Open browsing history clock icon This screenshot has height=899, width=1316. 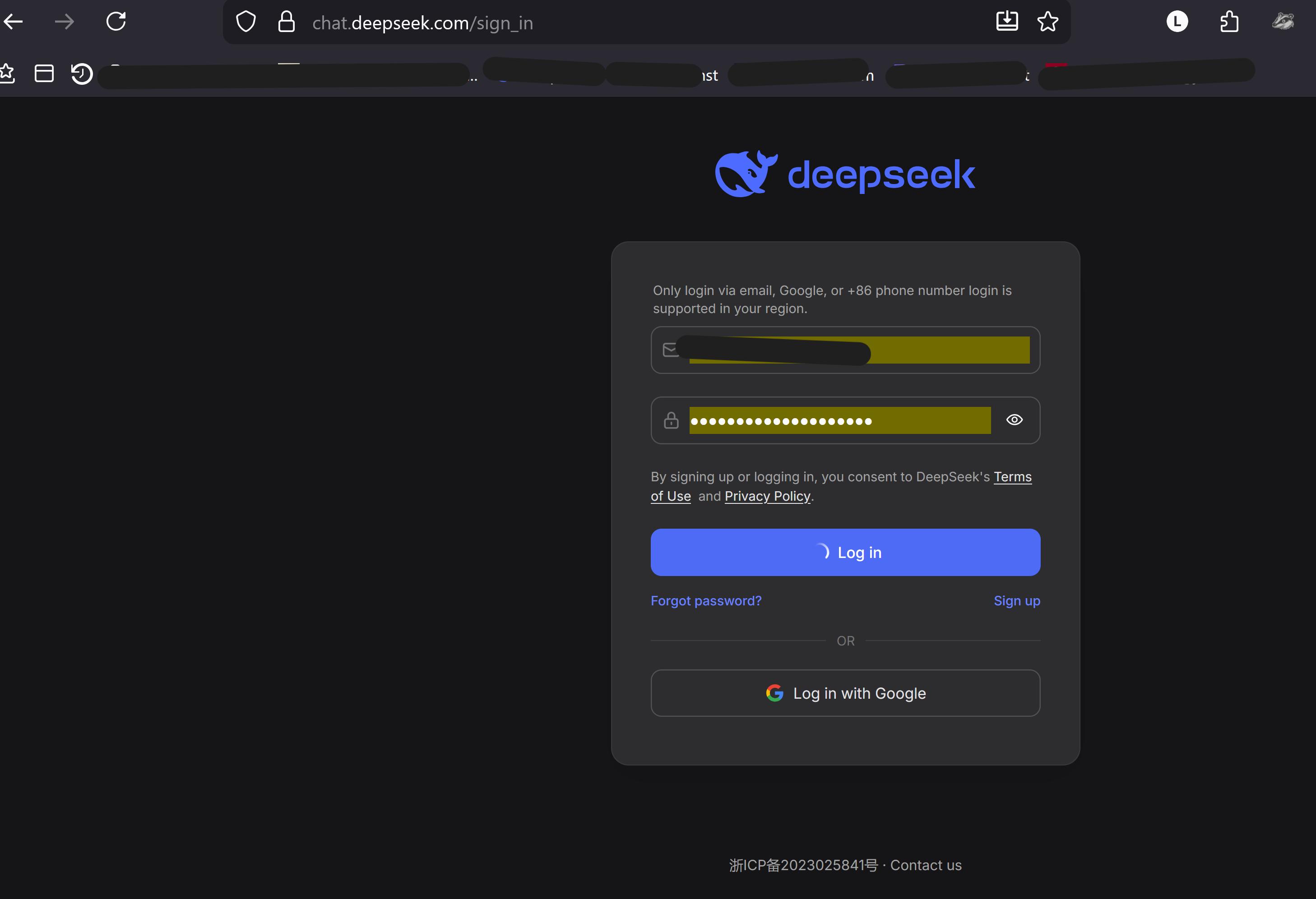(x=82, y=74)
